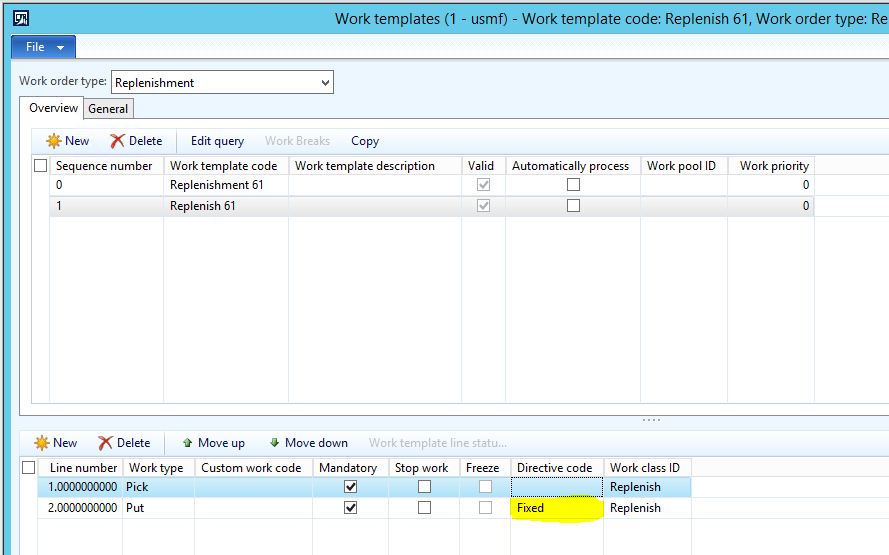Viewport: 889px width, 555px height.
Task: Click New in the template lines toolbar
Action: (56, 443)
